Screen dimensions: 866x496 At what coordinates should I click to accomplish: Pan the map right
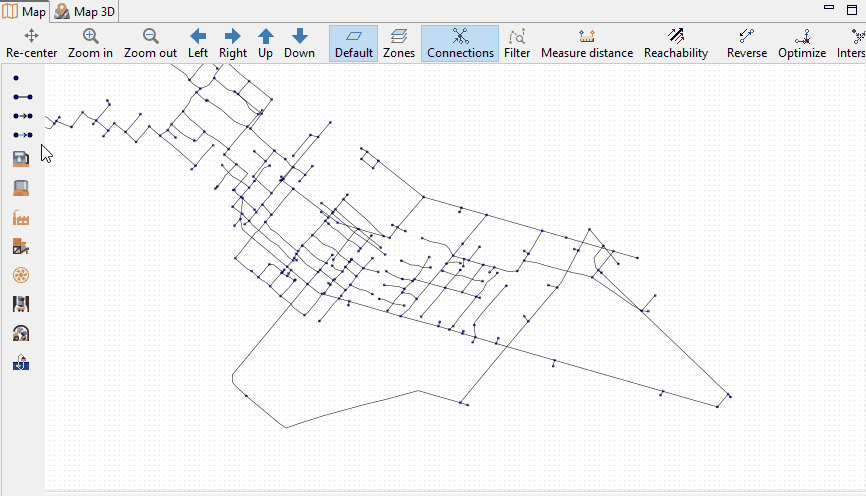(233, 44)
